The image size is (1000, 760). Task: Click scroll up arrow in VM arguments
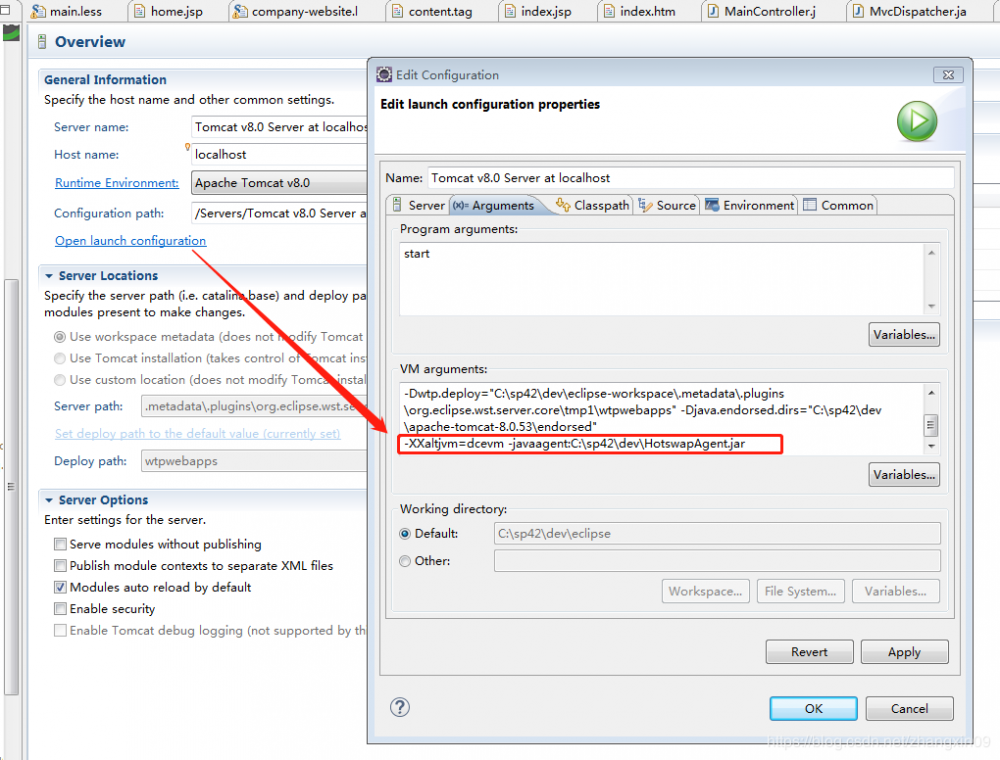[931, 393]
